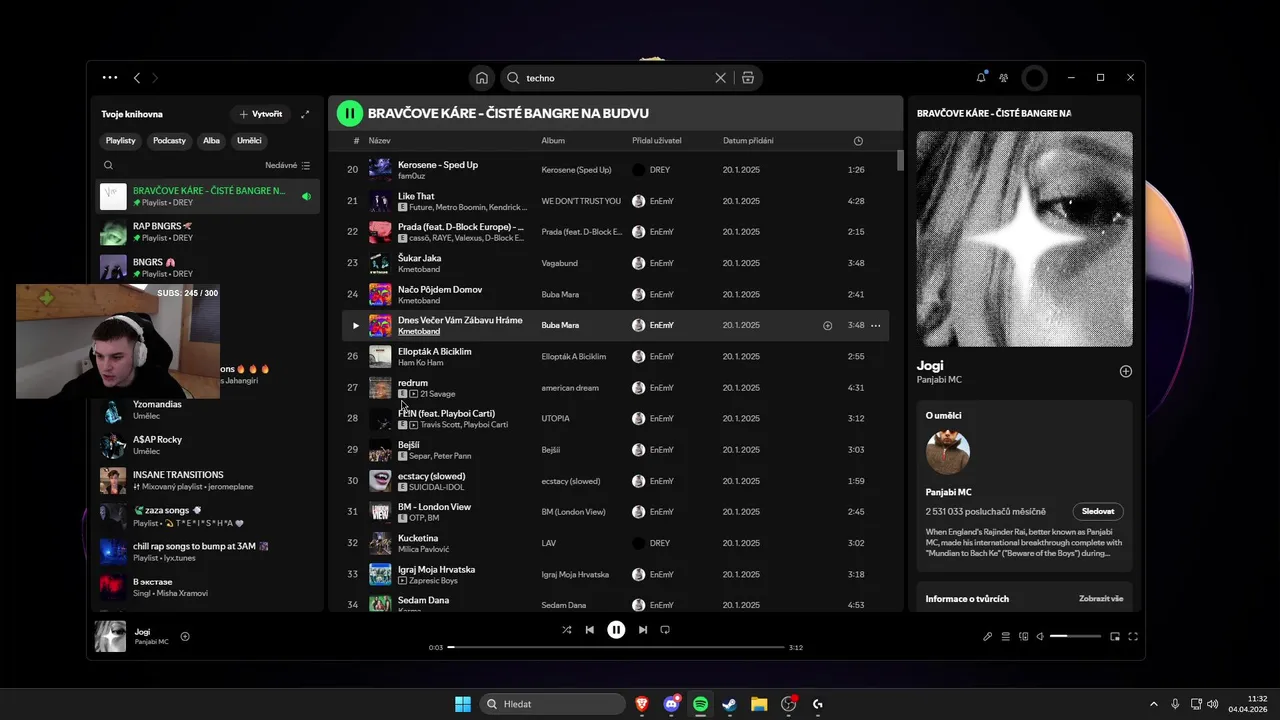Click the Vytvořit button in library
This screenshot has width=1280, height=720.
pyautogui.click(x=260, y=114)
